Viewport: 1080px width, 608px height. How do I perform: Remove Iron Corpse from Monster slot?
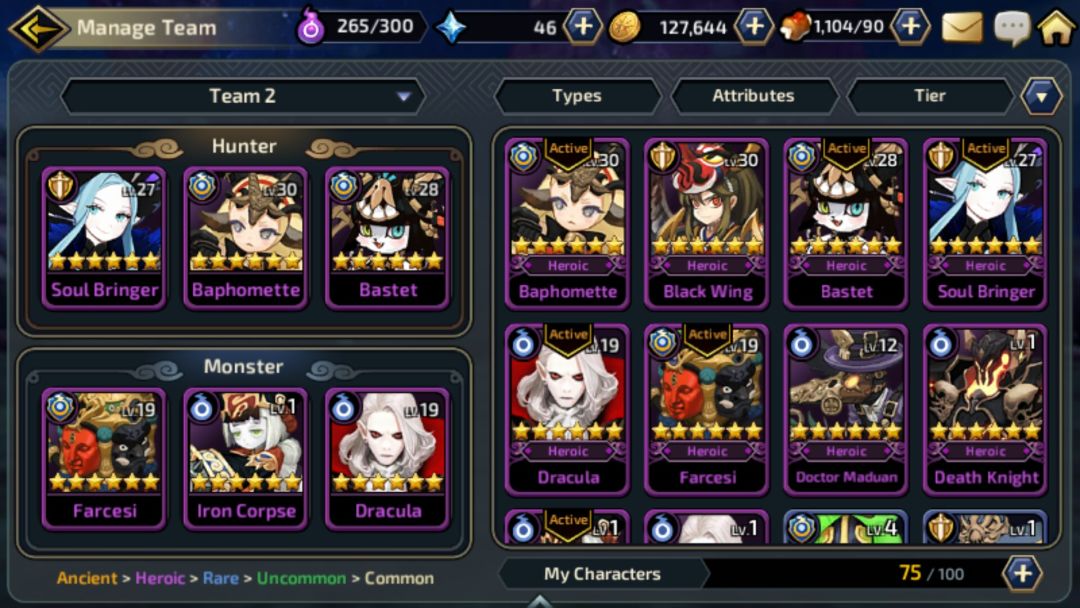[x=246, y=459]
